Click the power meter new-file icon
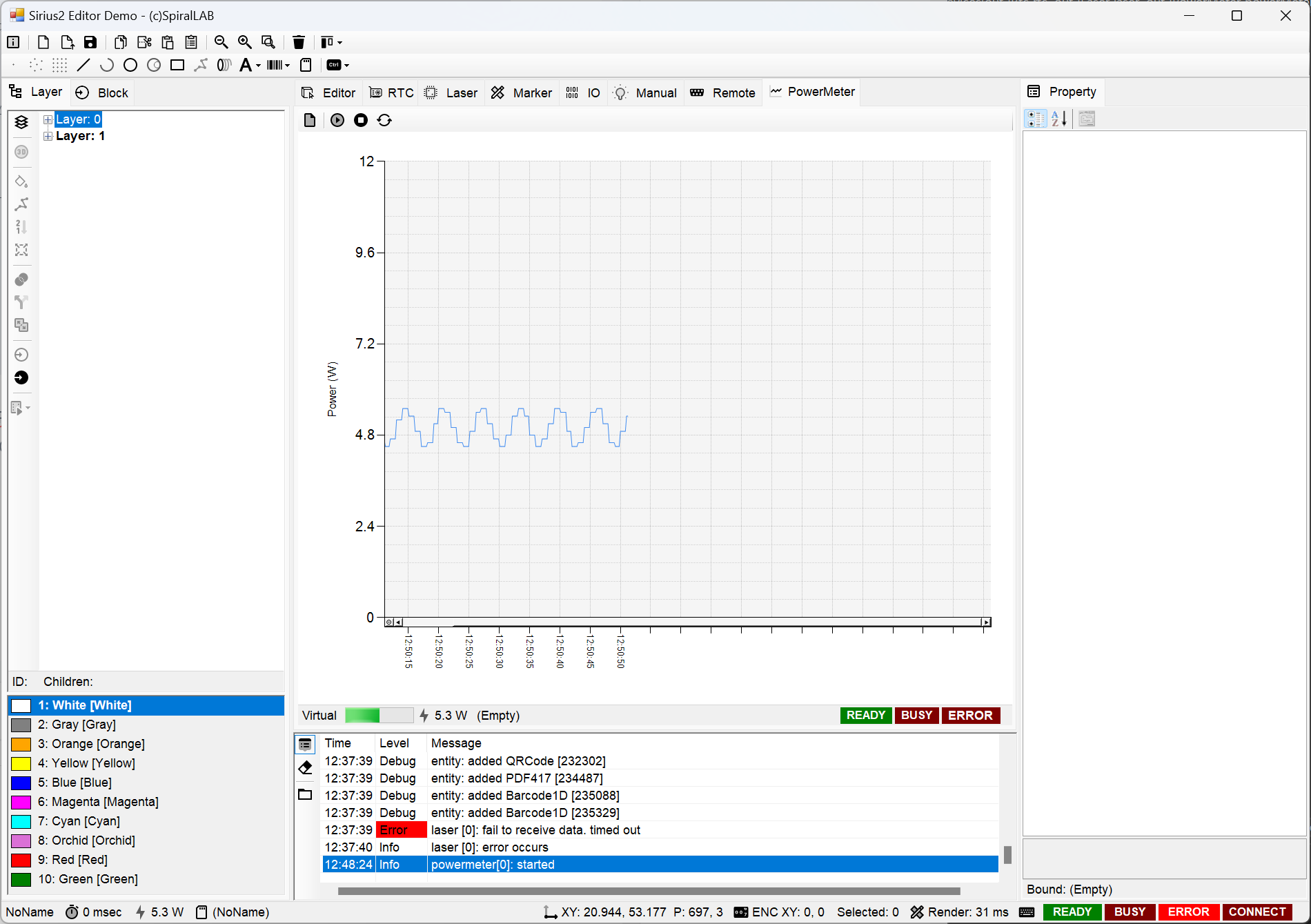 point(310,120)
